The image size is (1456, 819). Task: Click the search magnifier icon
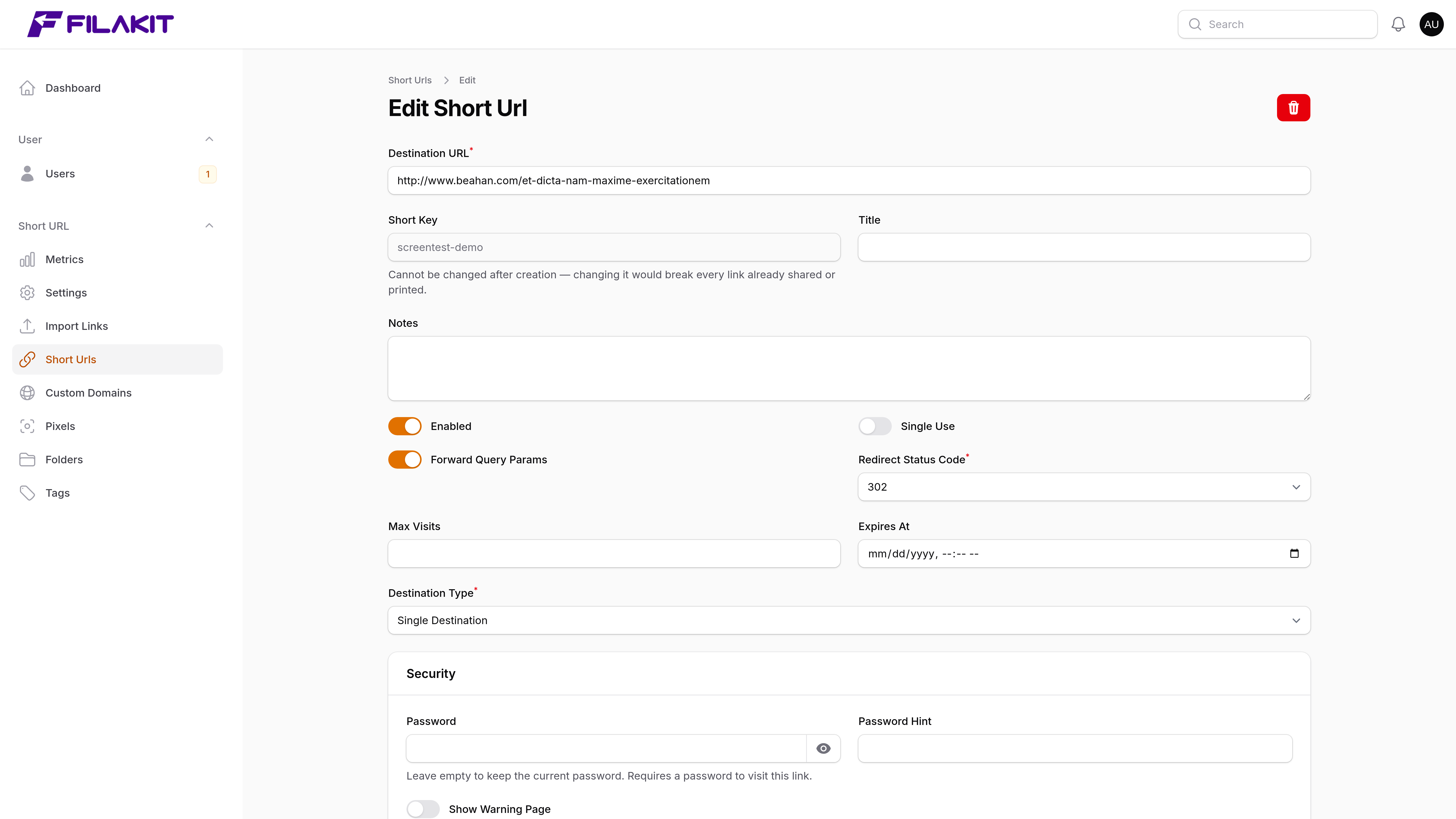[x=1195, y=24]
